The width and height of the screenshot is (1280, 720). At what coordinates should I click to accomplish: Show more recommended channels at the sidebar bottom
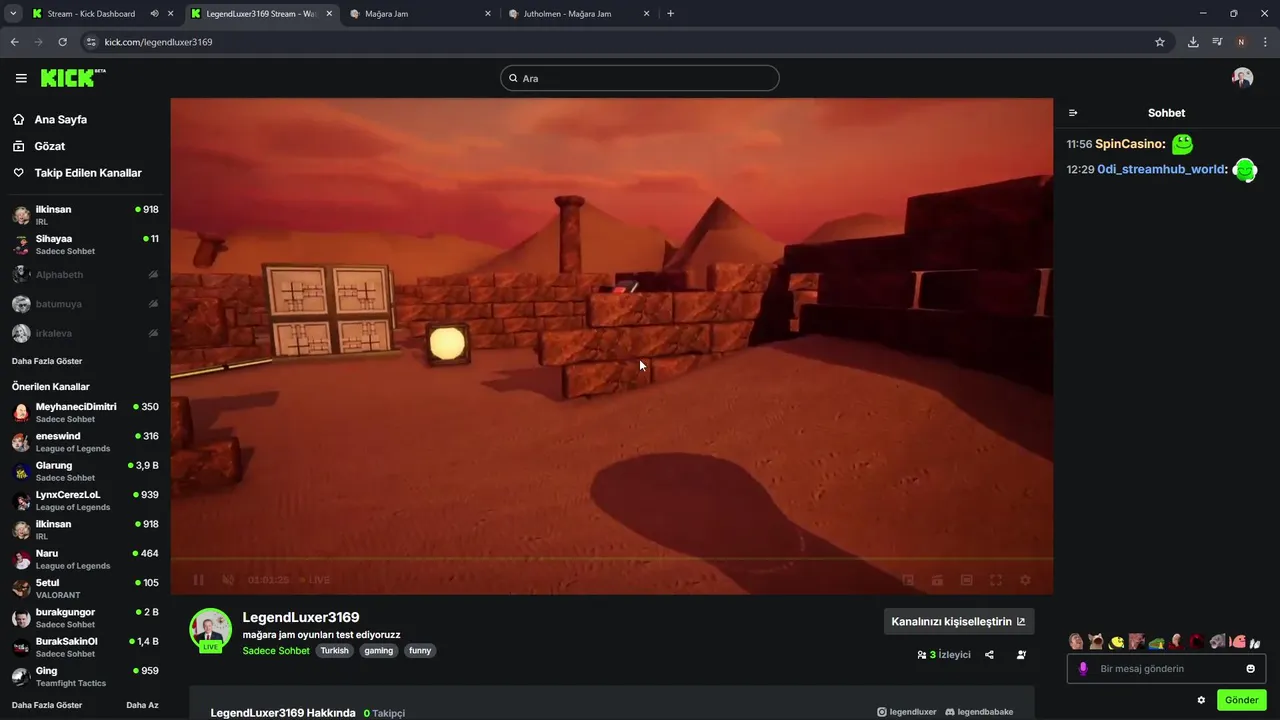pyautogui.click(x=47, y=705)
